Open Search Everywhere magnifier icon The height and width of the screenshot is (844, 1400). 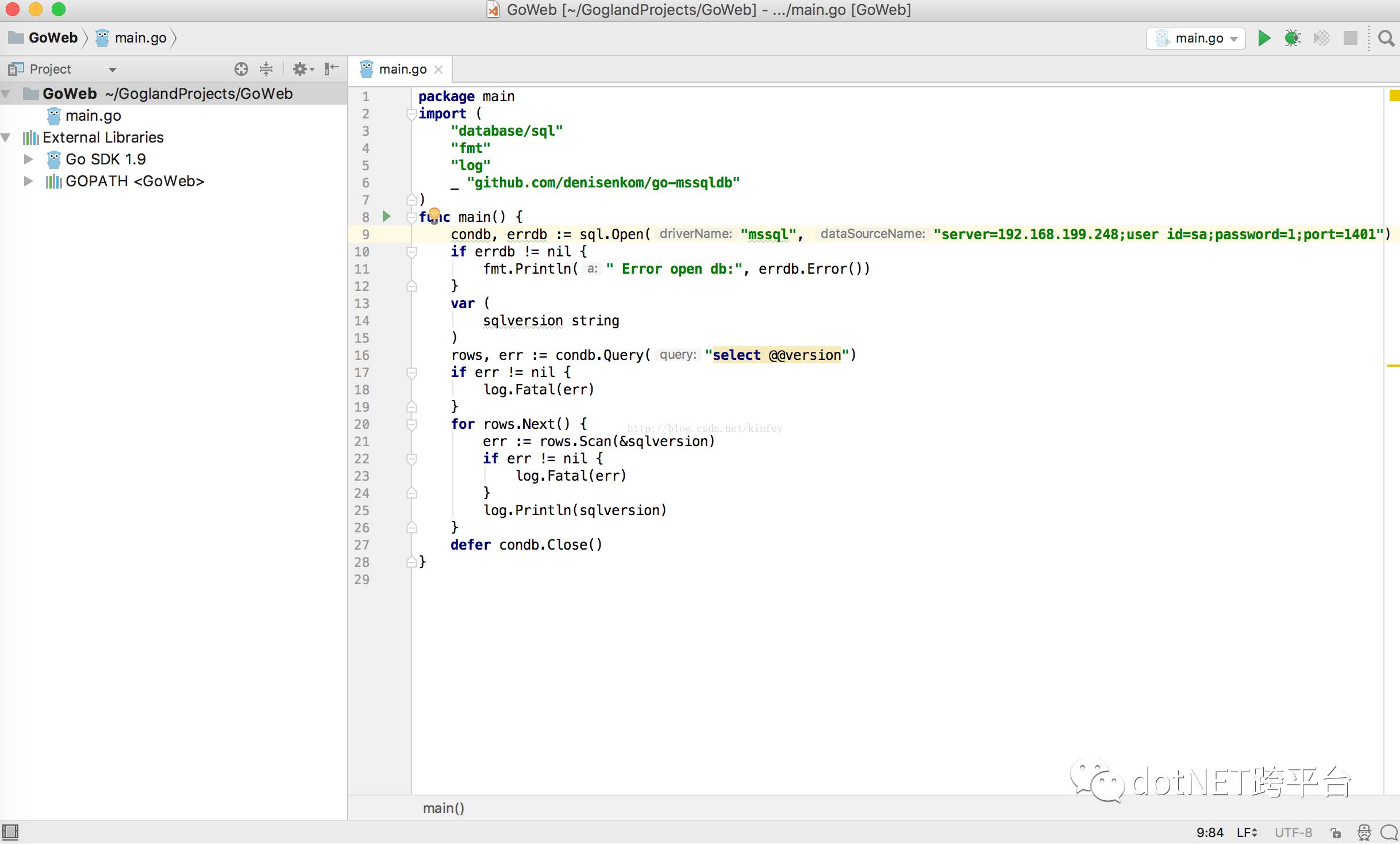coord(1386,39)
